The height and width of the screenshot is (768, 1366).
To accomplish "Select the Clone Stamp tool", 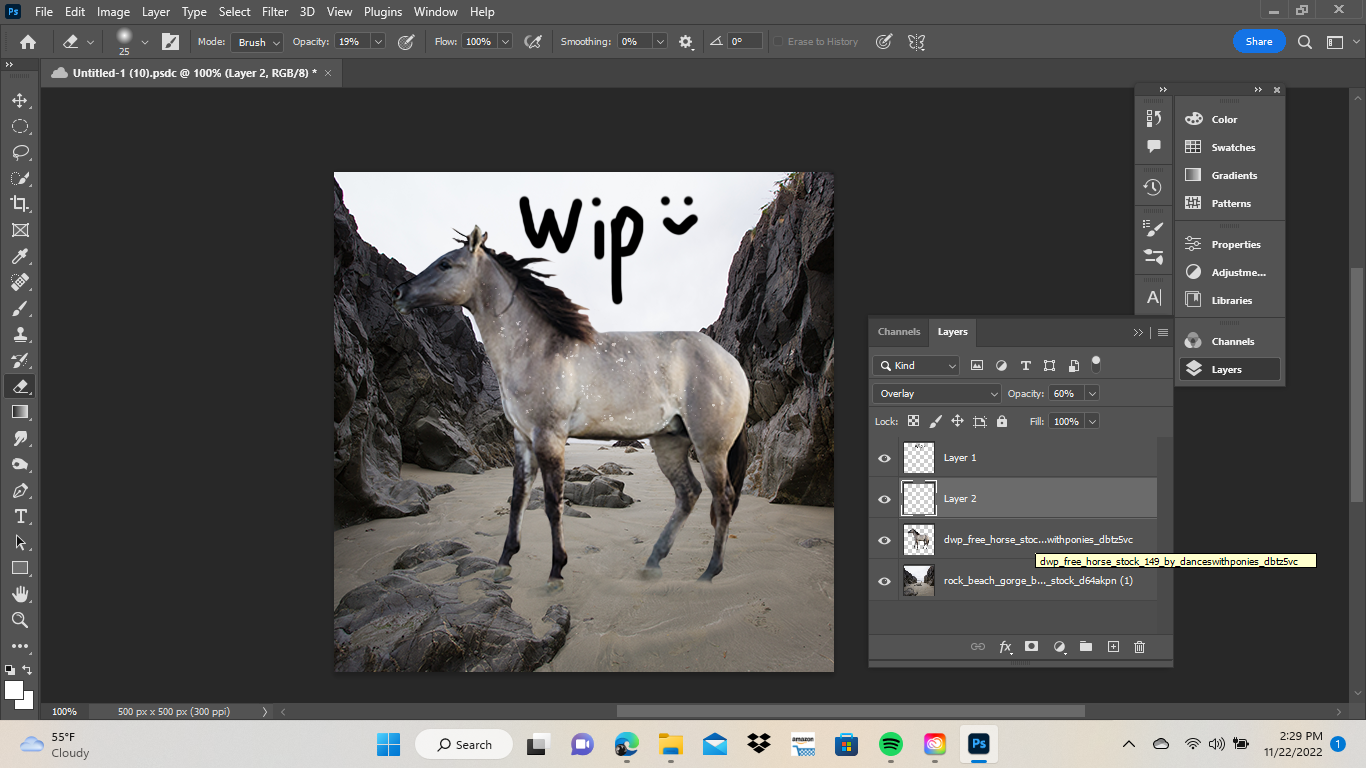I will [x=19, y=334].
